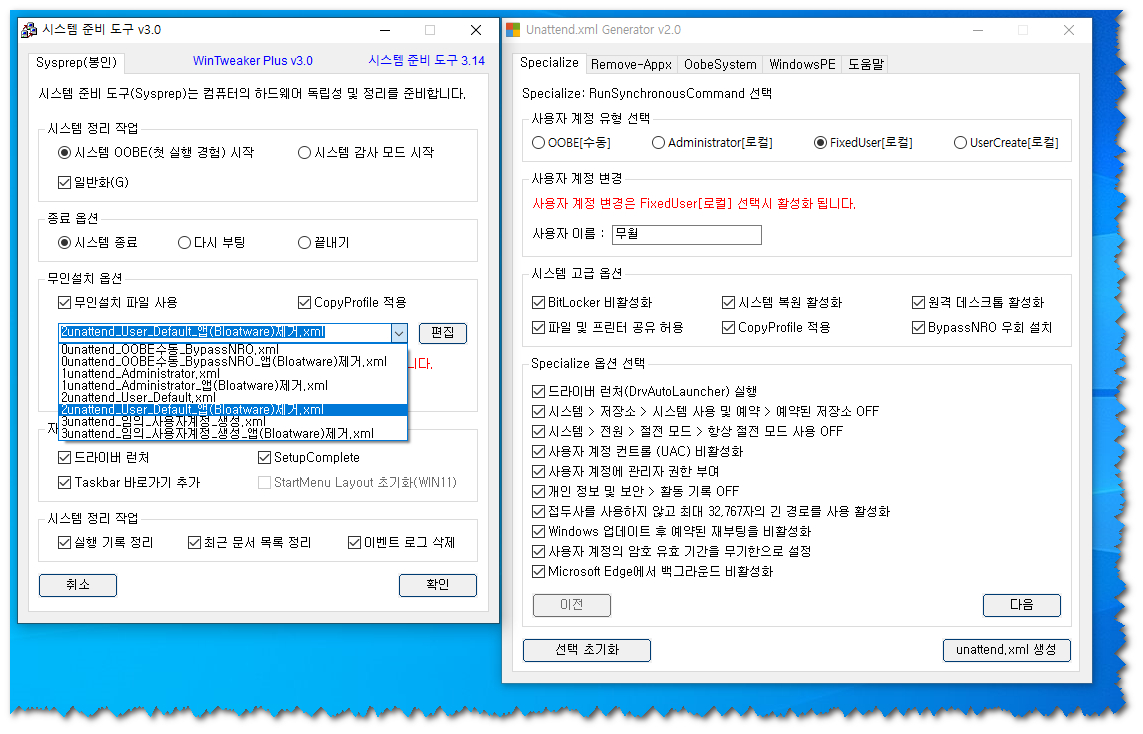Pick 1unattend_Administrator_앱(Bloatware)제거.xml entry

pyautogui.click(x=233, y=386)
